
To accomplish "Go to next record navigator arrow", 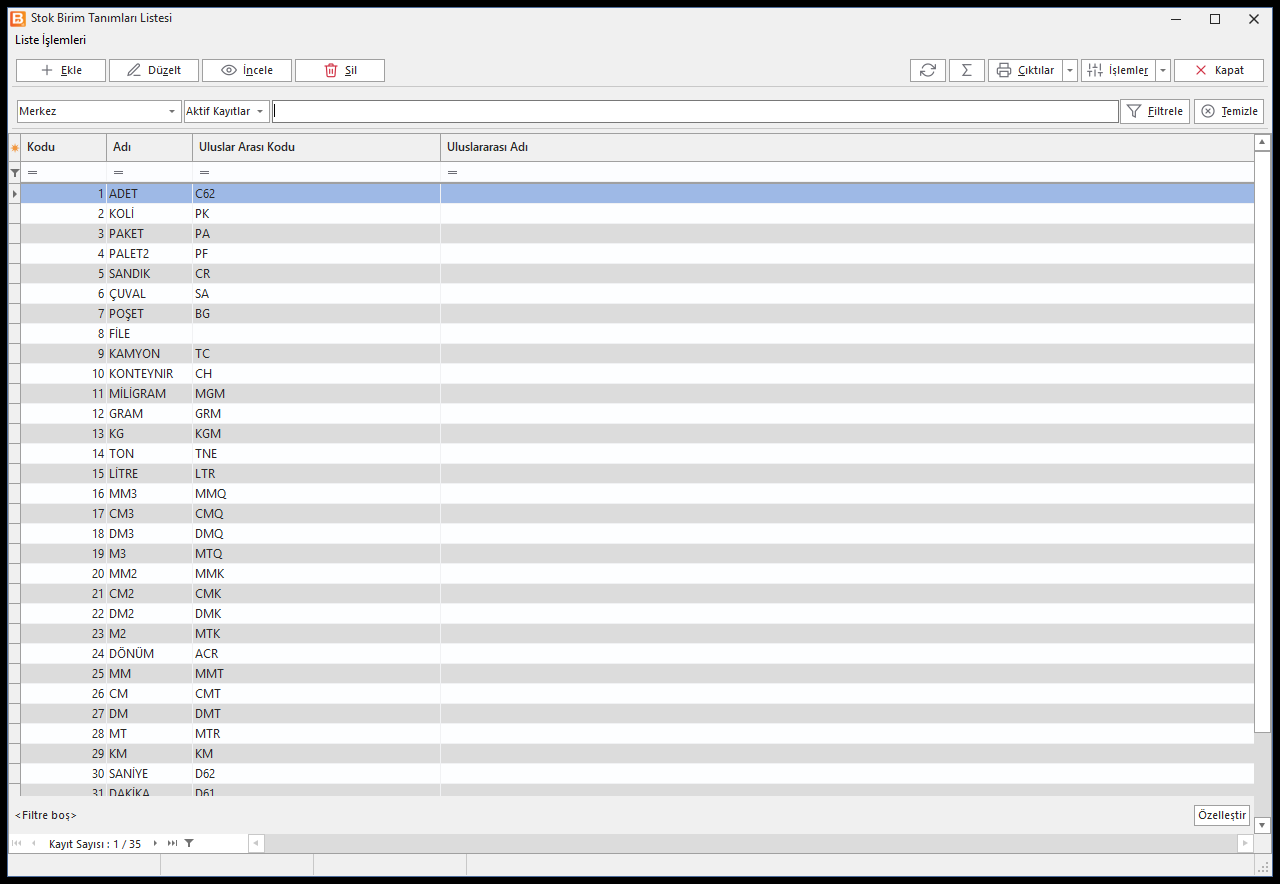I will [155, 843].
